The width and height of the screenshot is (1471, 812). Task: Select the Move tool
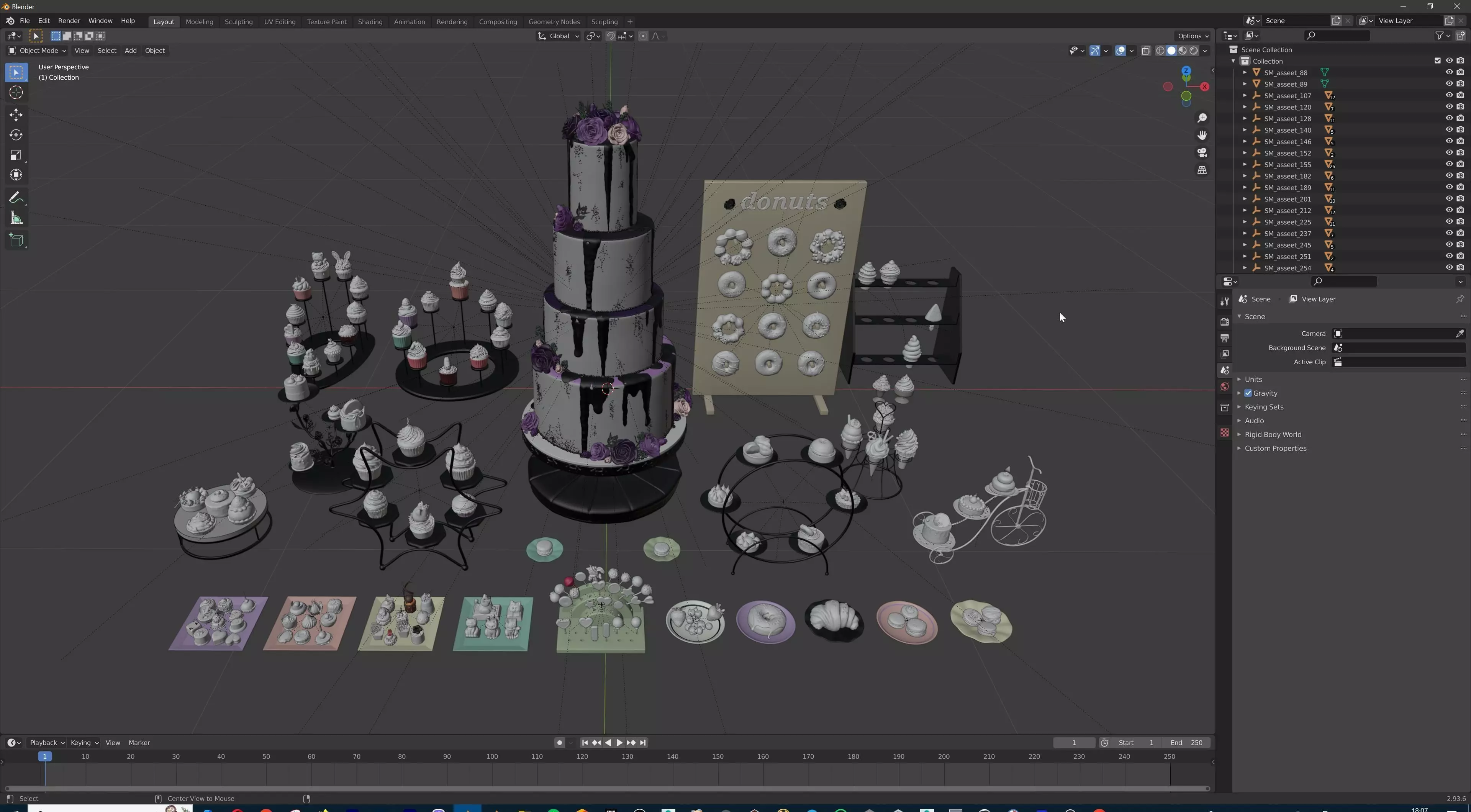coord(16,115)
